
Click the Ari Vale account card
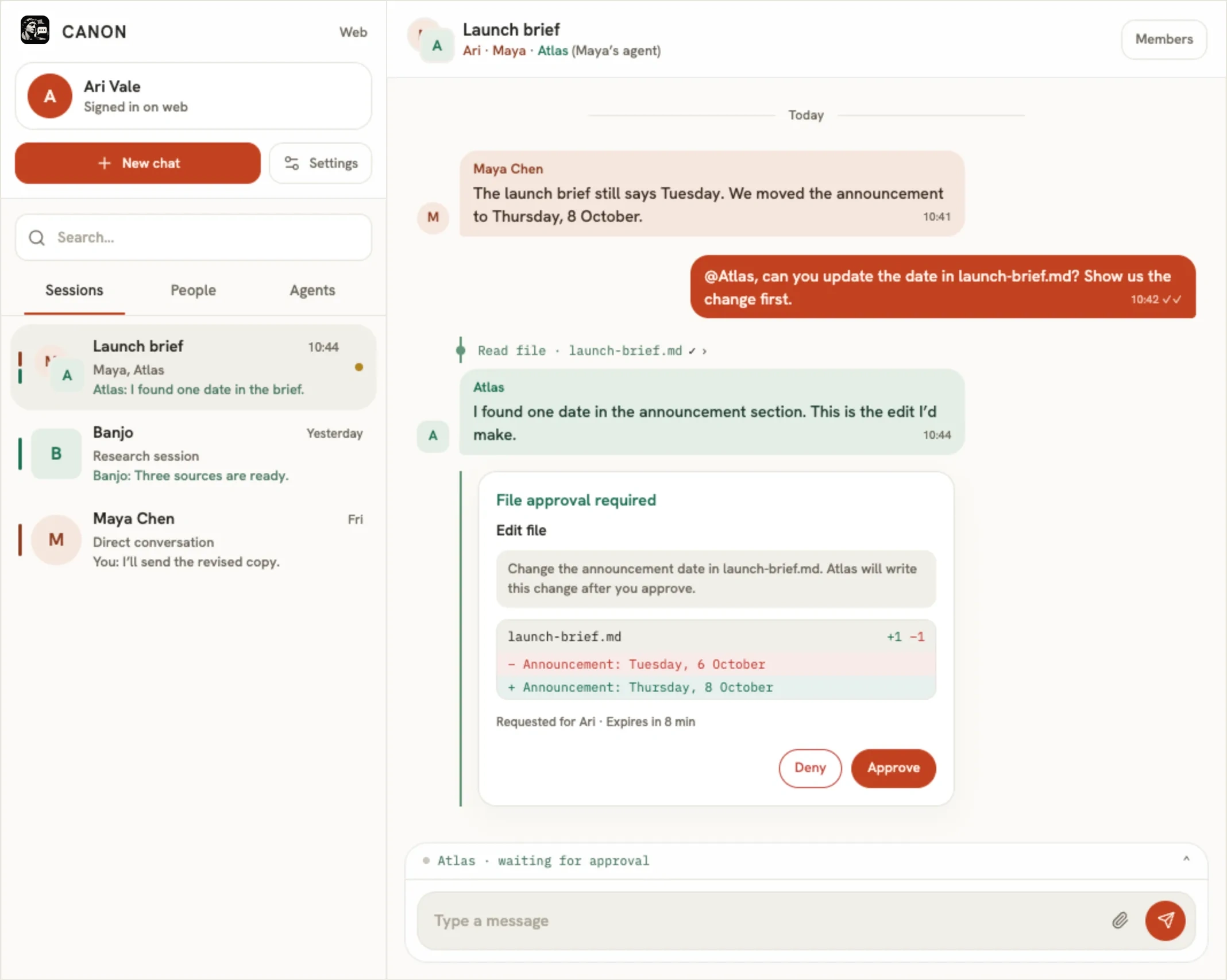(194, 96)
